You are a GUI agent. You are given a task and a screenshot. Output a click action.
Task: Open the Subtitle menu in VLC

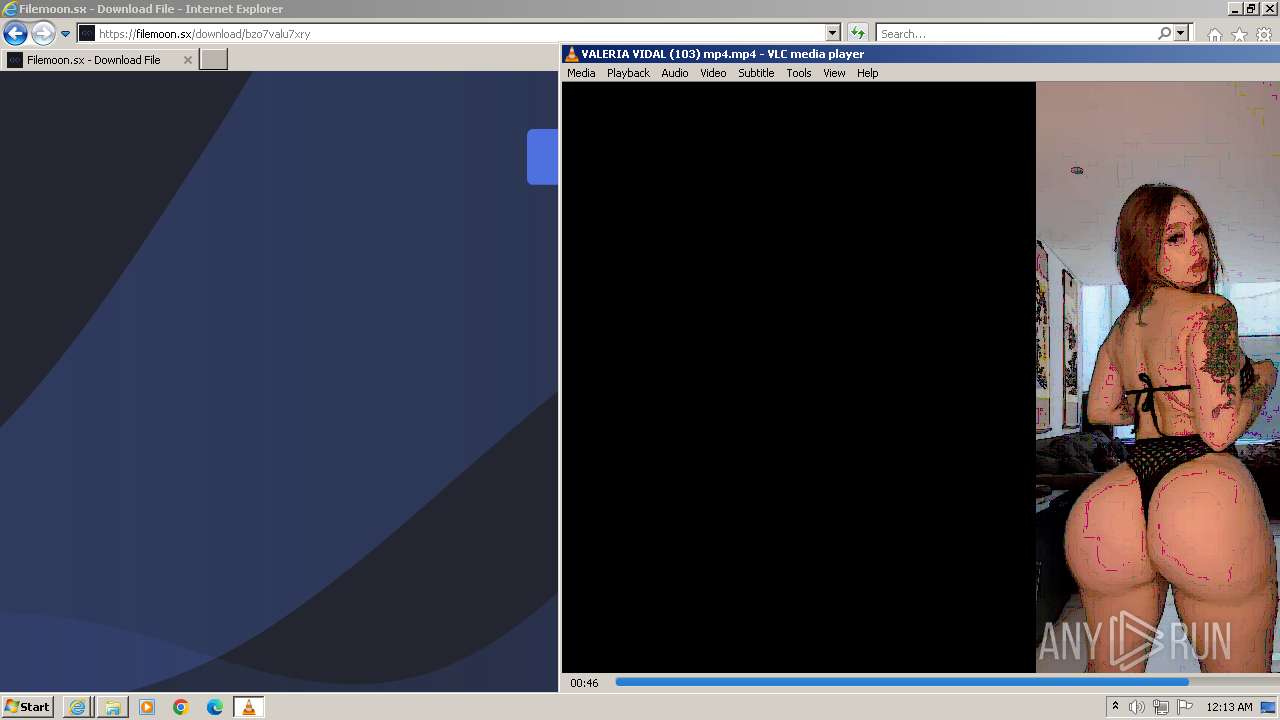[x=756, y=73]
